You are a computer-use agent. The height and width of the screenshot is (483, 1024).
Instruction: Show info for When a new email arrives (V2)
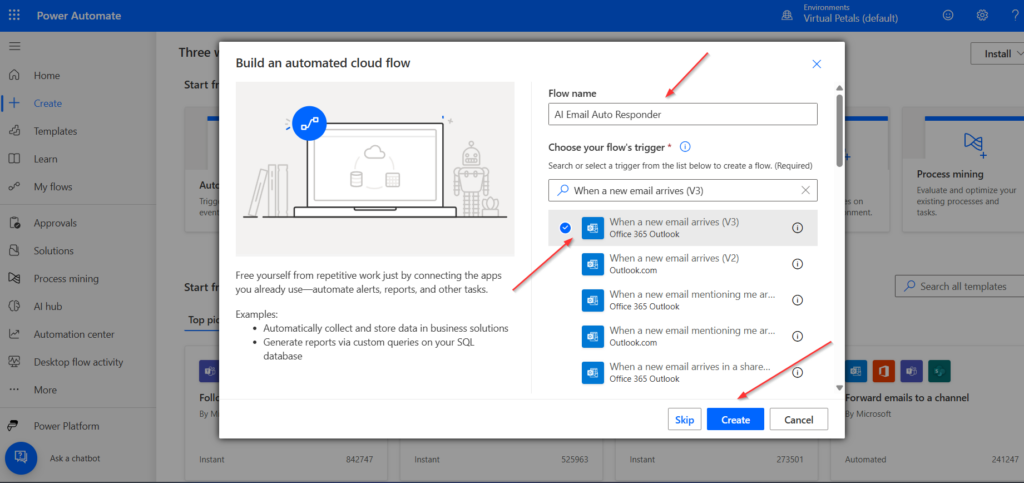797,264
